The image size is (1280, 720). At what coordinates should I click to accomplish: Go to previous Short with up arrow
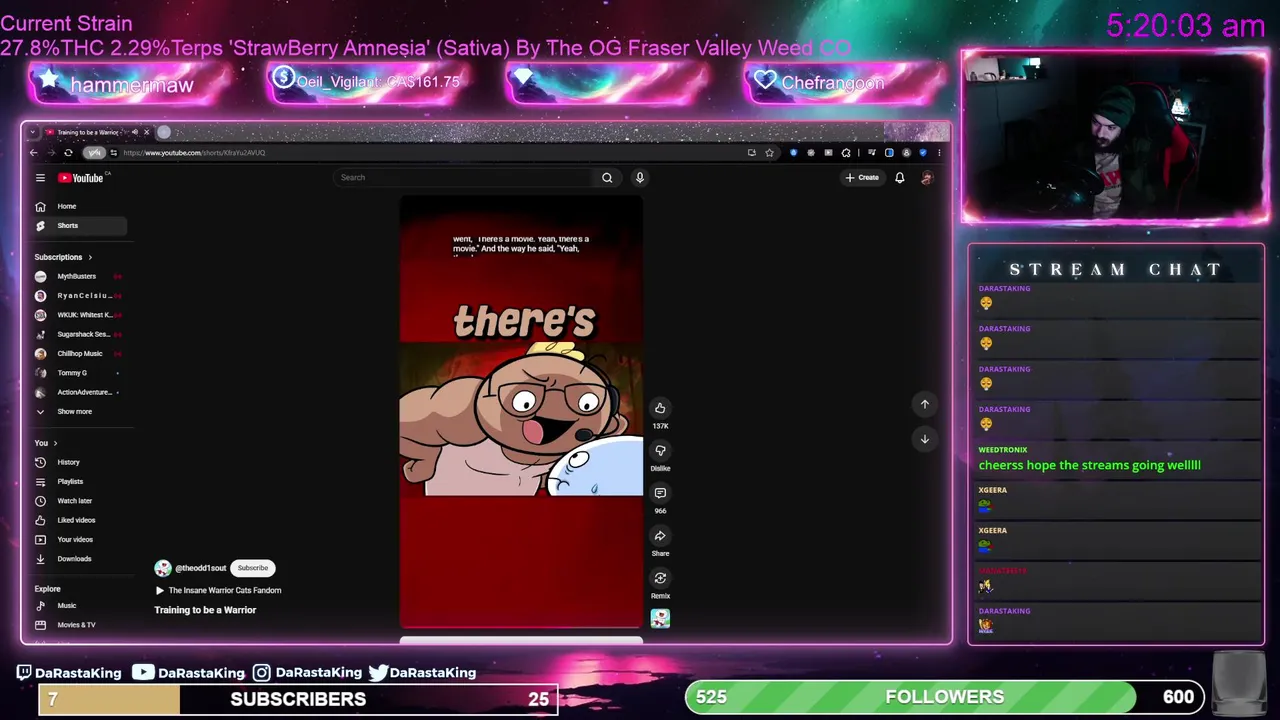click(925, 404)
